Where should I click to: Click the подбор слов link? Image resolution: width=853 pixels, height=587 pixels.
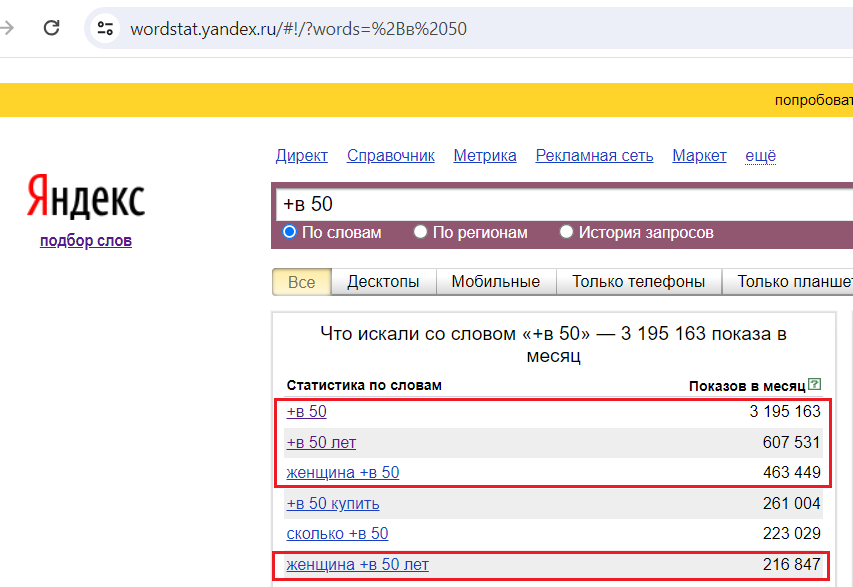point(86,240)
